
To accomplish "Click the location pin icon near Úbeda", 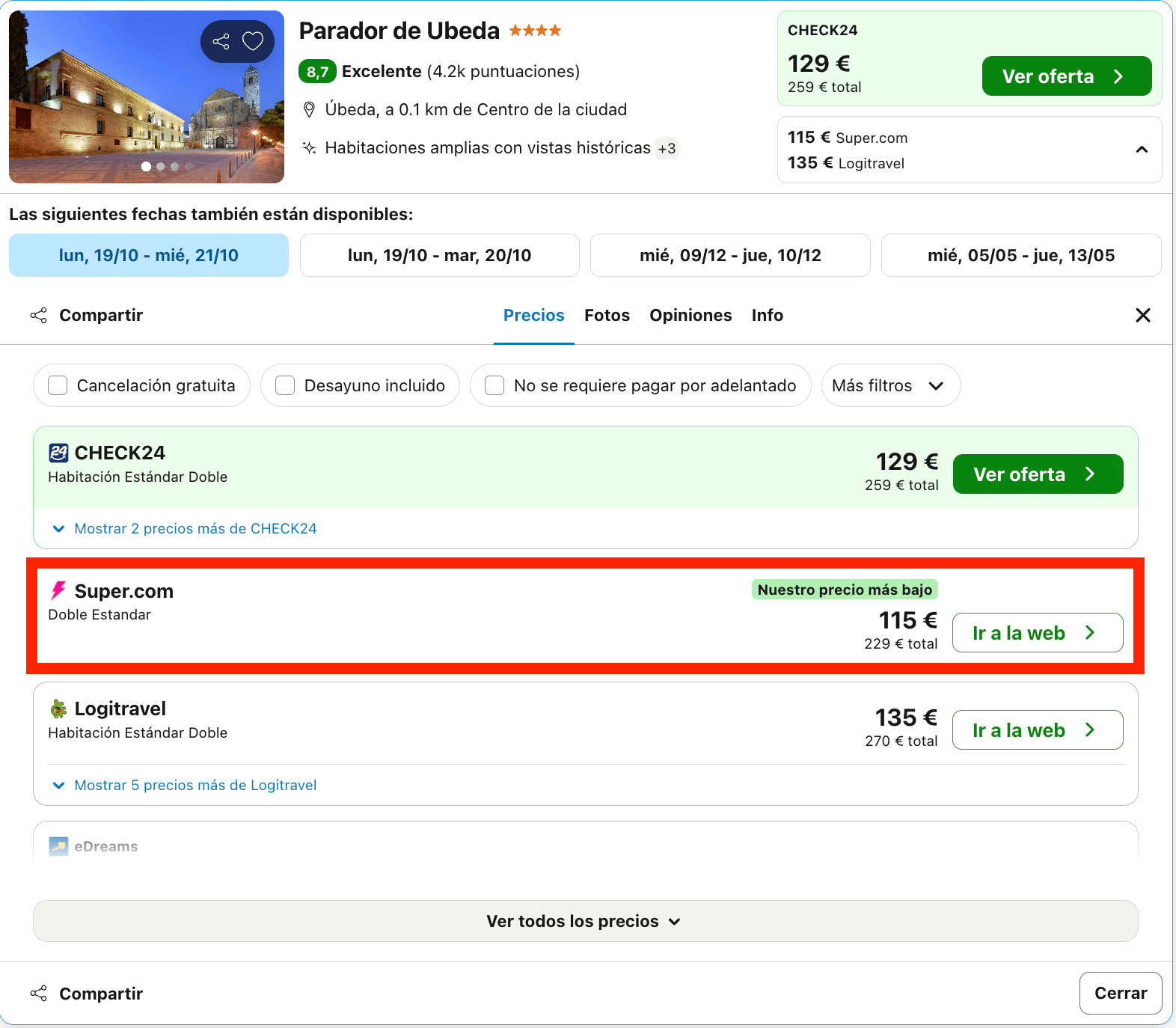I will (x=309, y=110).
